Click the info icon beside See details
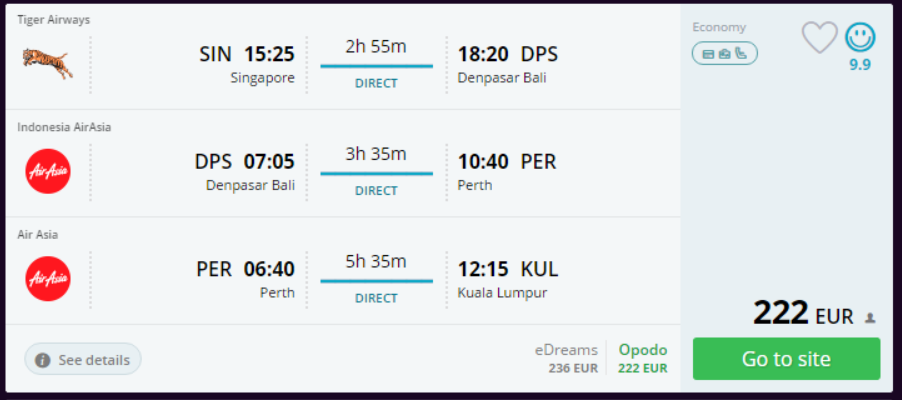902x400 pixels. [42, 360]
